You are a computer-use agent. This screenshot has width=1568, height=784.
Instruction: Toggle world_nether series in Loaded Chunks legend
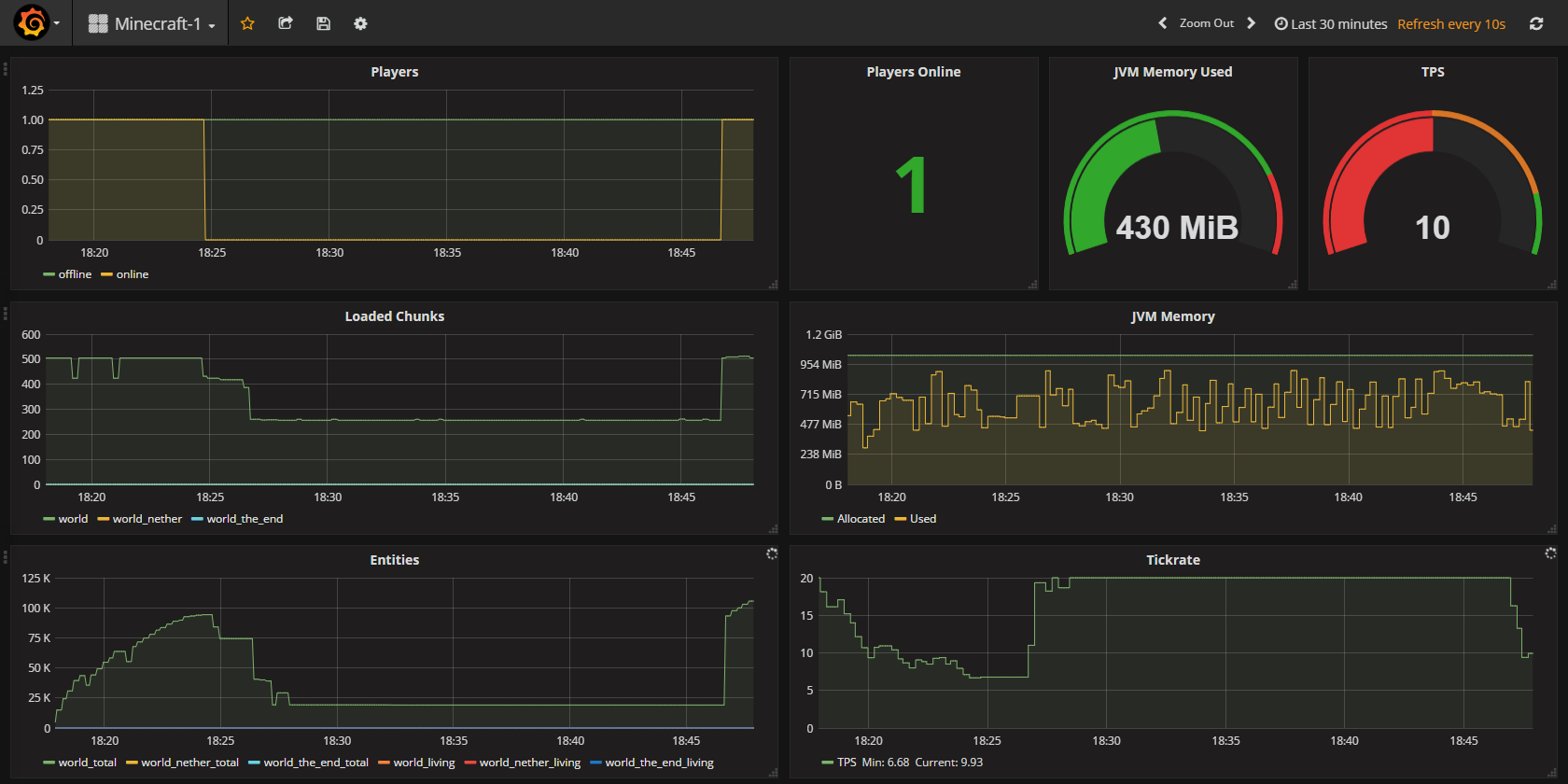coord(147,519)
